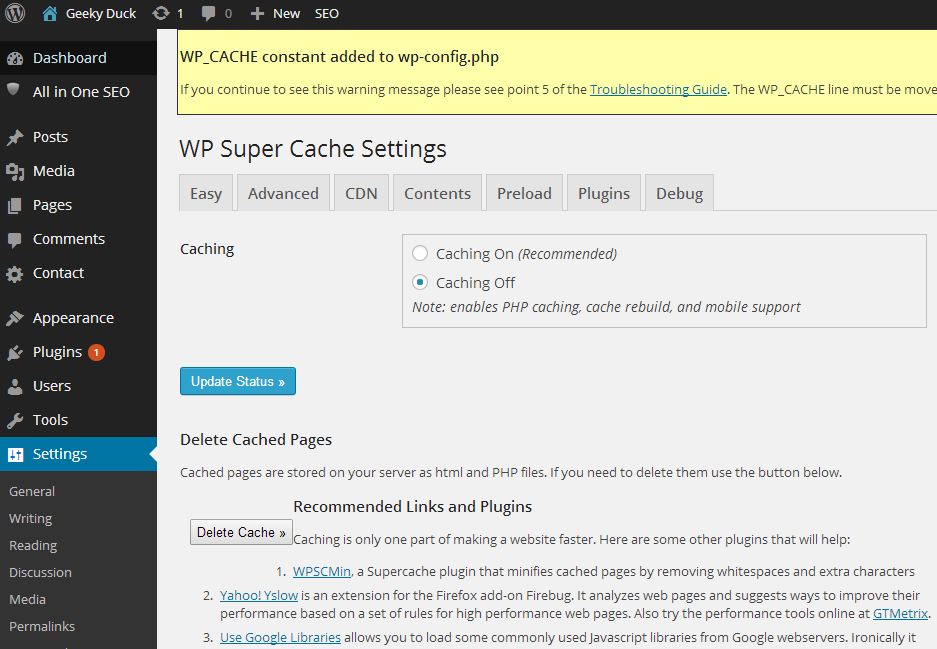The width and height of the screenshot is (937, 649).
Task: Click the All in One SEO shield icon
Action: tap(13, 89)
